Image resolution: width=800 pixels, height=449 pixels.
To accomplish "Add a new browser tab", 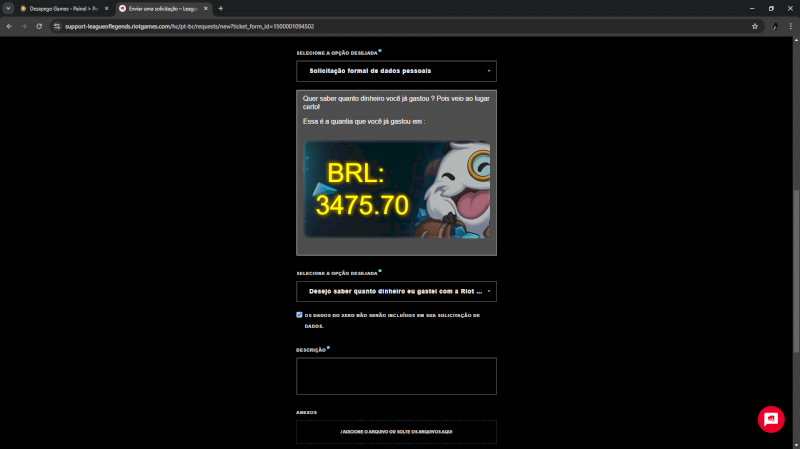I will click(x=220, y=9).
